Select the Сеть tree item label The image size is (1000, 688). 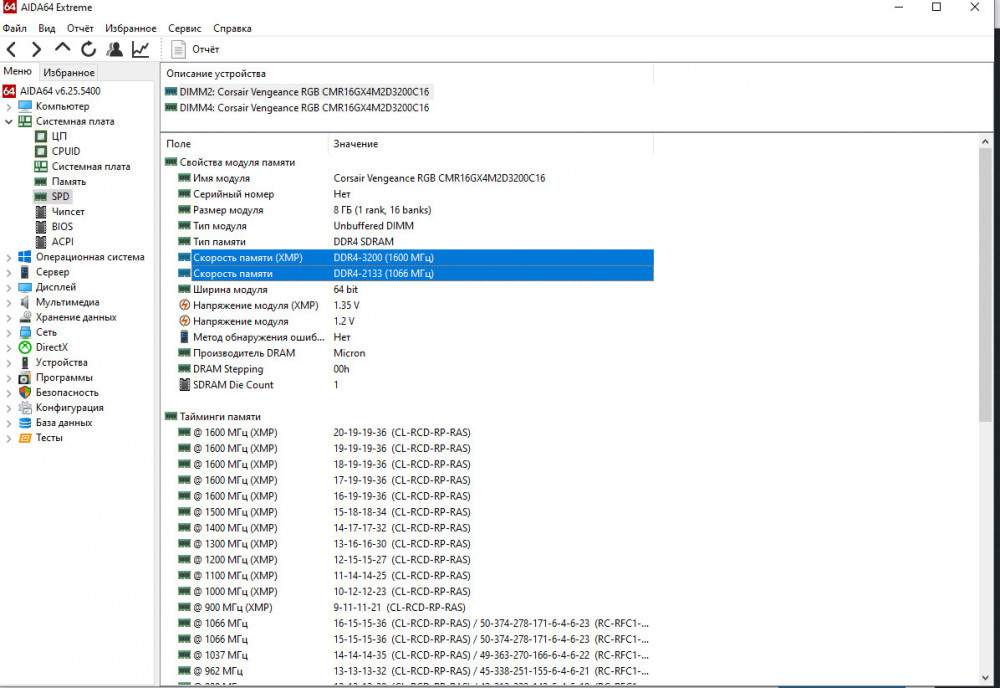[46, 332]
